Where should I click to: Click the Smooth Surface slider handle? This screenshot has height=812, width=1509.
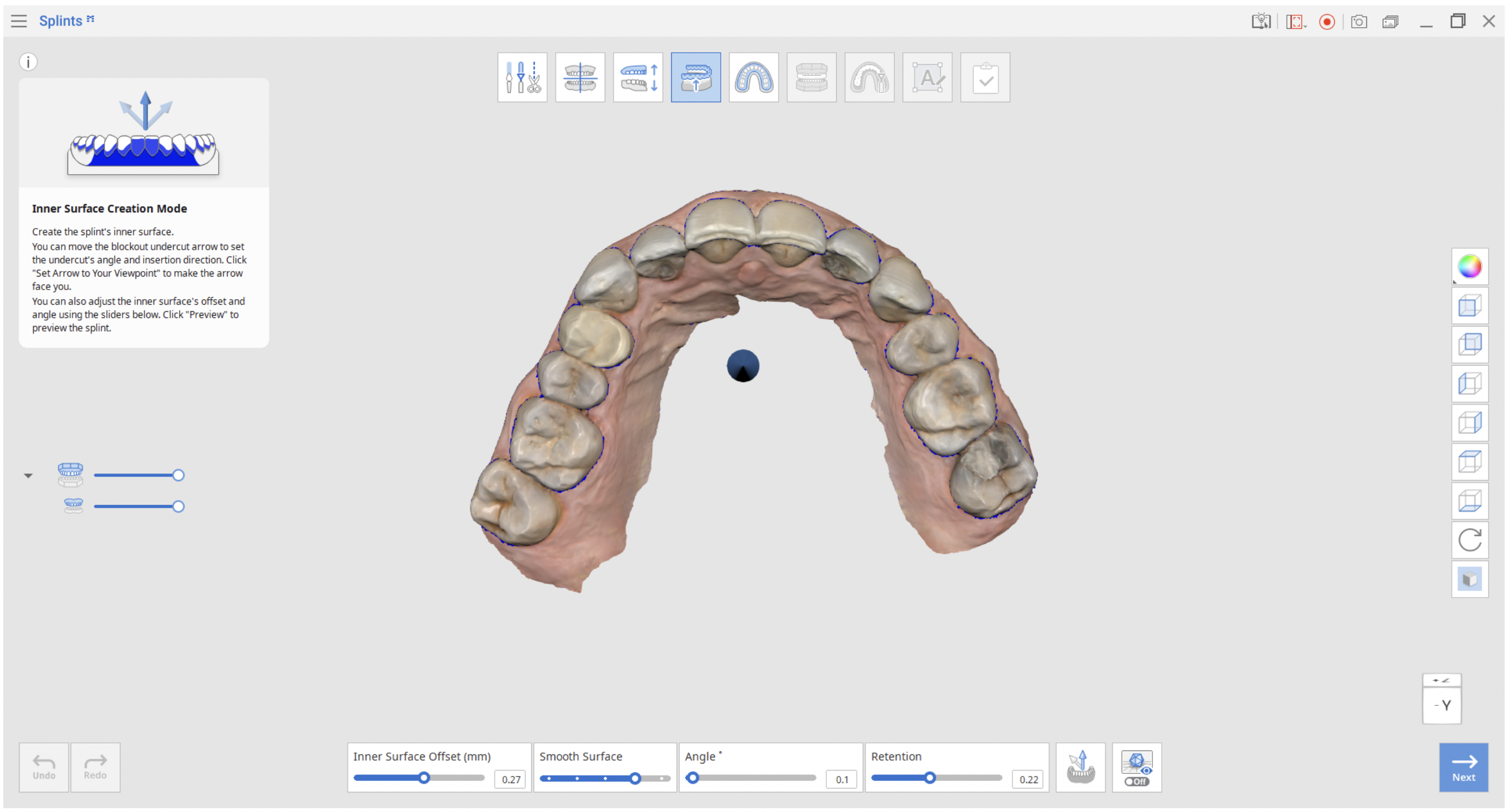tap(635, 779)
